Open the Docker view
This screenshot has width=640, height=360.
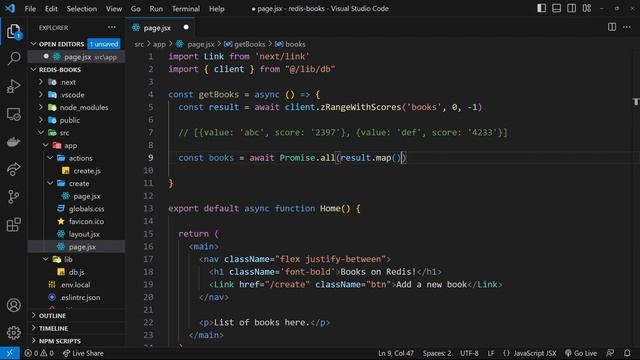[13, 142]
